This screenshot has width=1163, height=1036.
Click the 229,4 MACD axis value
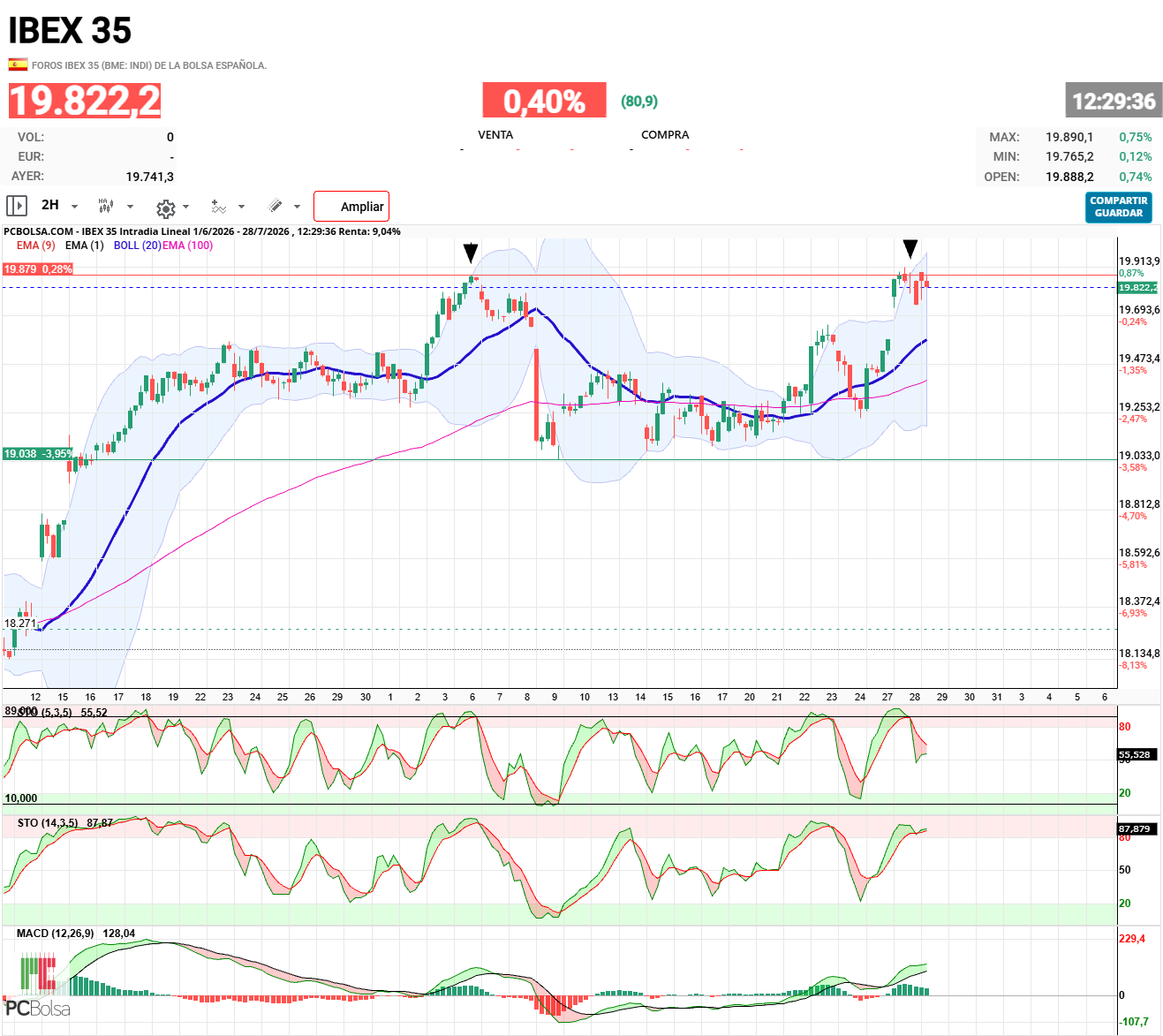1132,939
